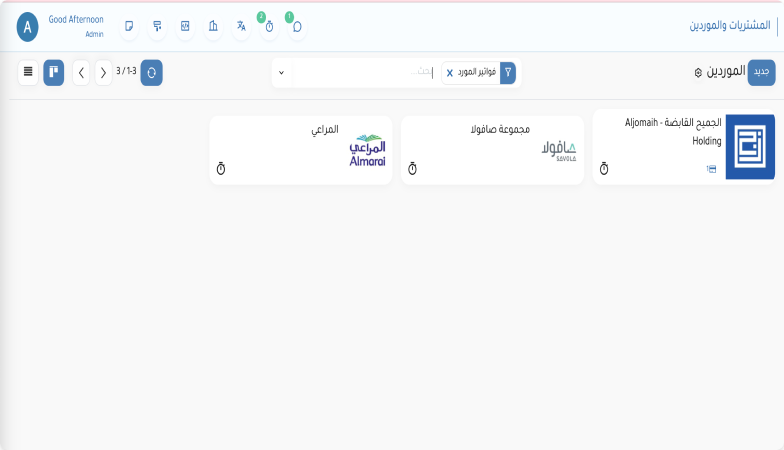
Task: Open activities timer with badge 2
Action: (x=269, y=27)
